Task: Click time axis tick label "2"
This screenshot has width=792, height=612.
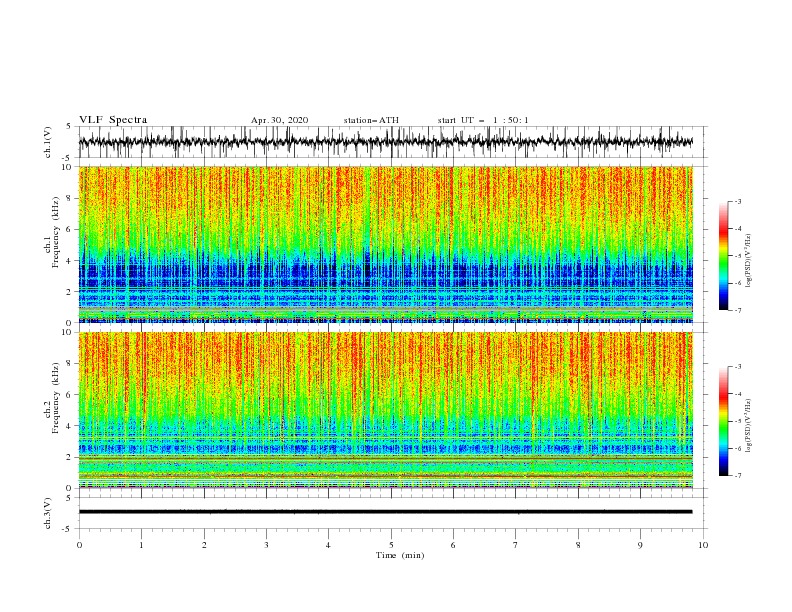Action: pos(204,545)
